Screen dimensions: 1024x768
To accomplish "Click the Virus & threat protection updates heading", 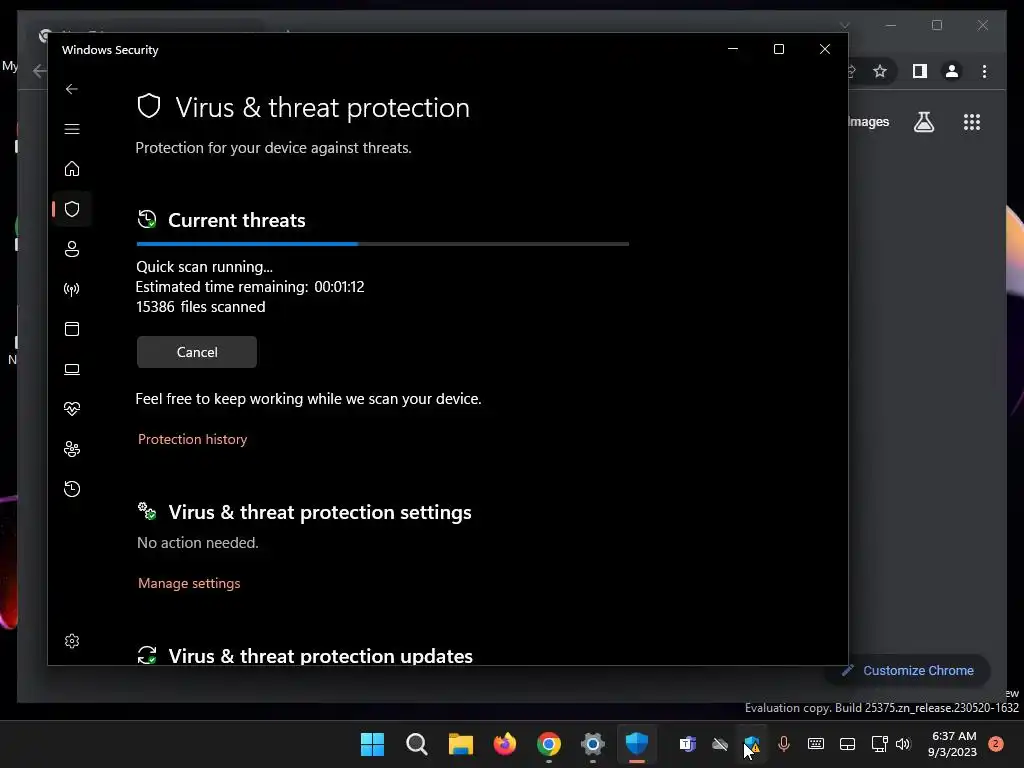I will pos(321,656).
